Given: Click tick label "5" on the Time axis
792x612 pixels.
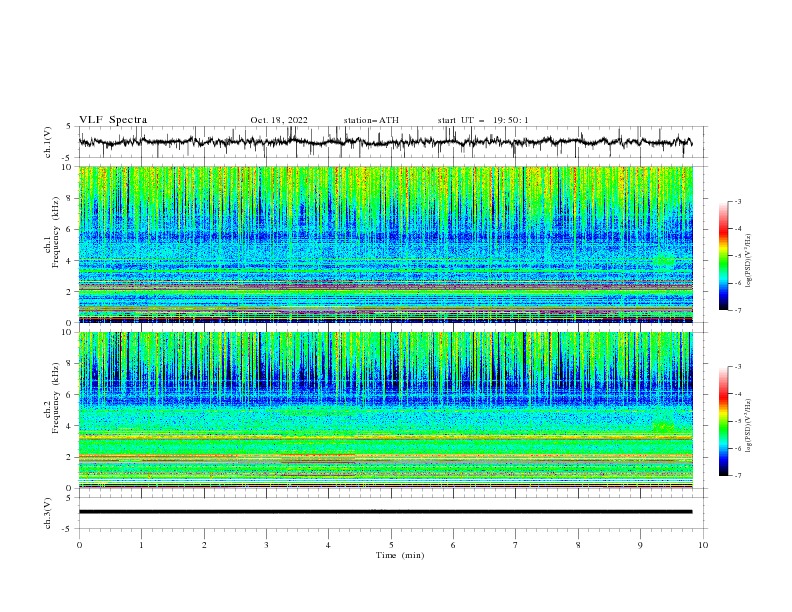Looking at the screenshot, I should [x=391, y=545].
